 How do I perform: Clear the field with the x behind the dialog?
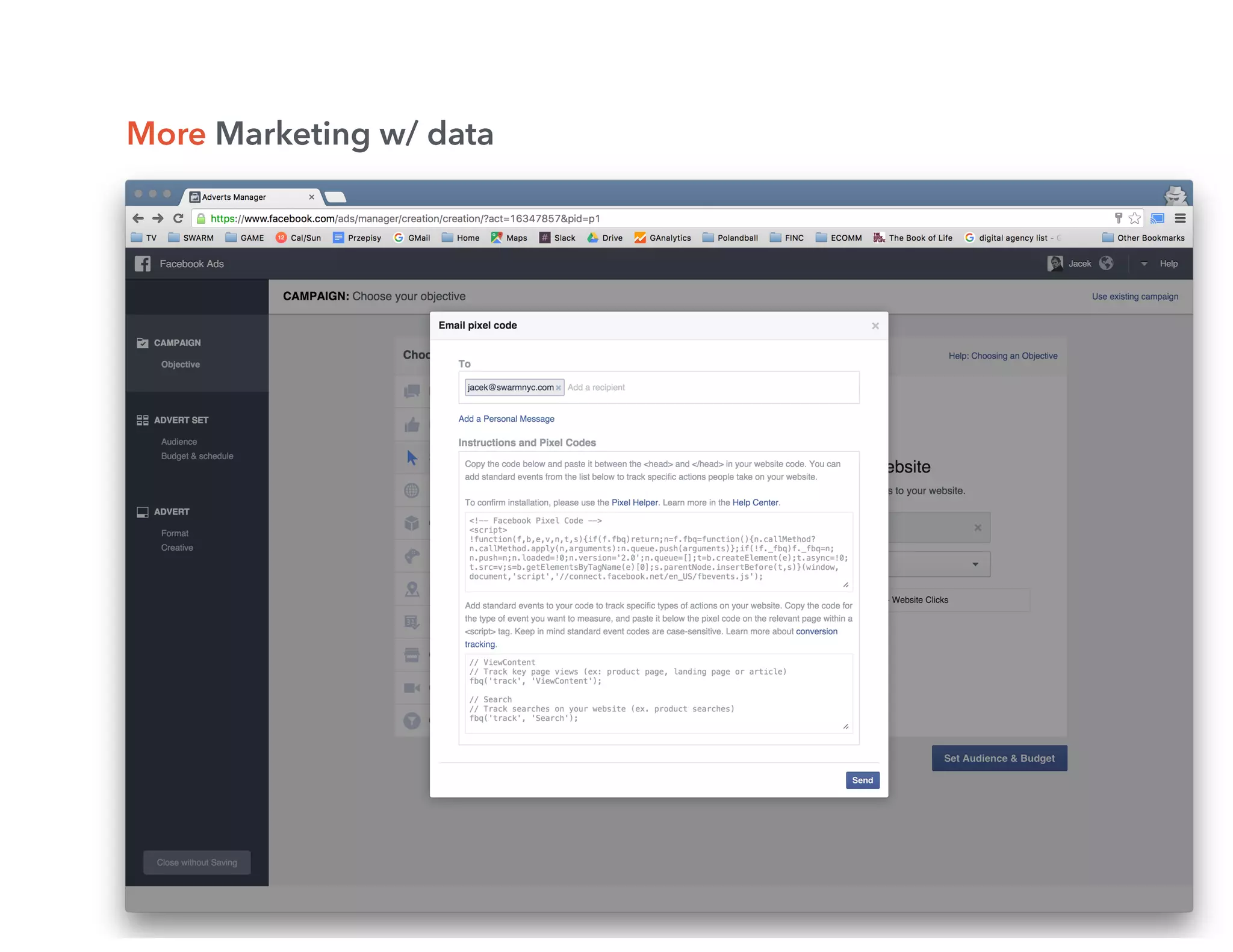978,528
